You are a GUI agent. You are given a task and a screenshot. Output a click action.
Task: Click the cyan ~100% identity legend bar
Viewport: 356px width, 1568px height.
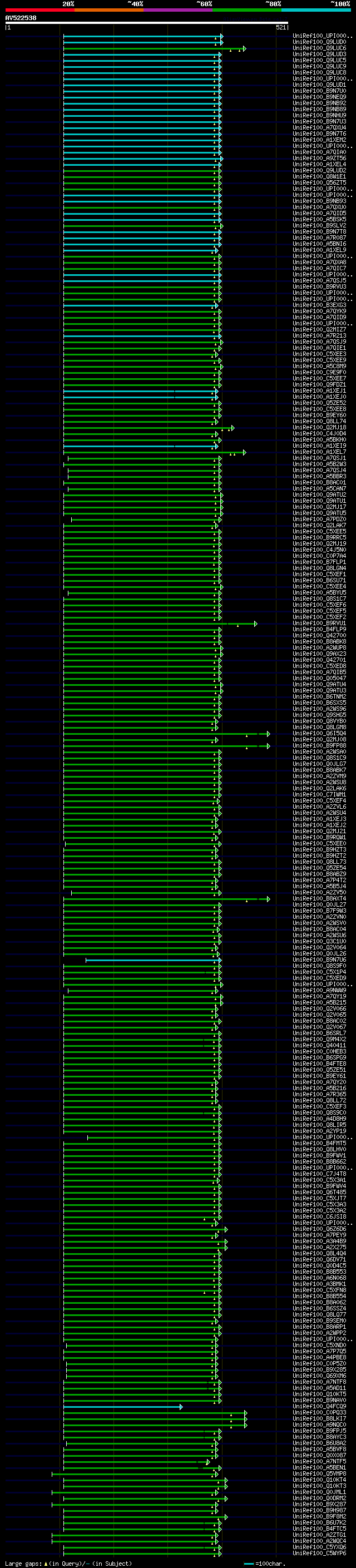[x=316, y=10]
